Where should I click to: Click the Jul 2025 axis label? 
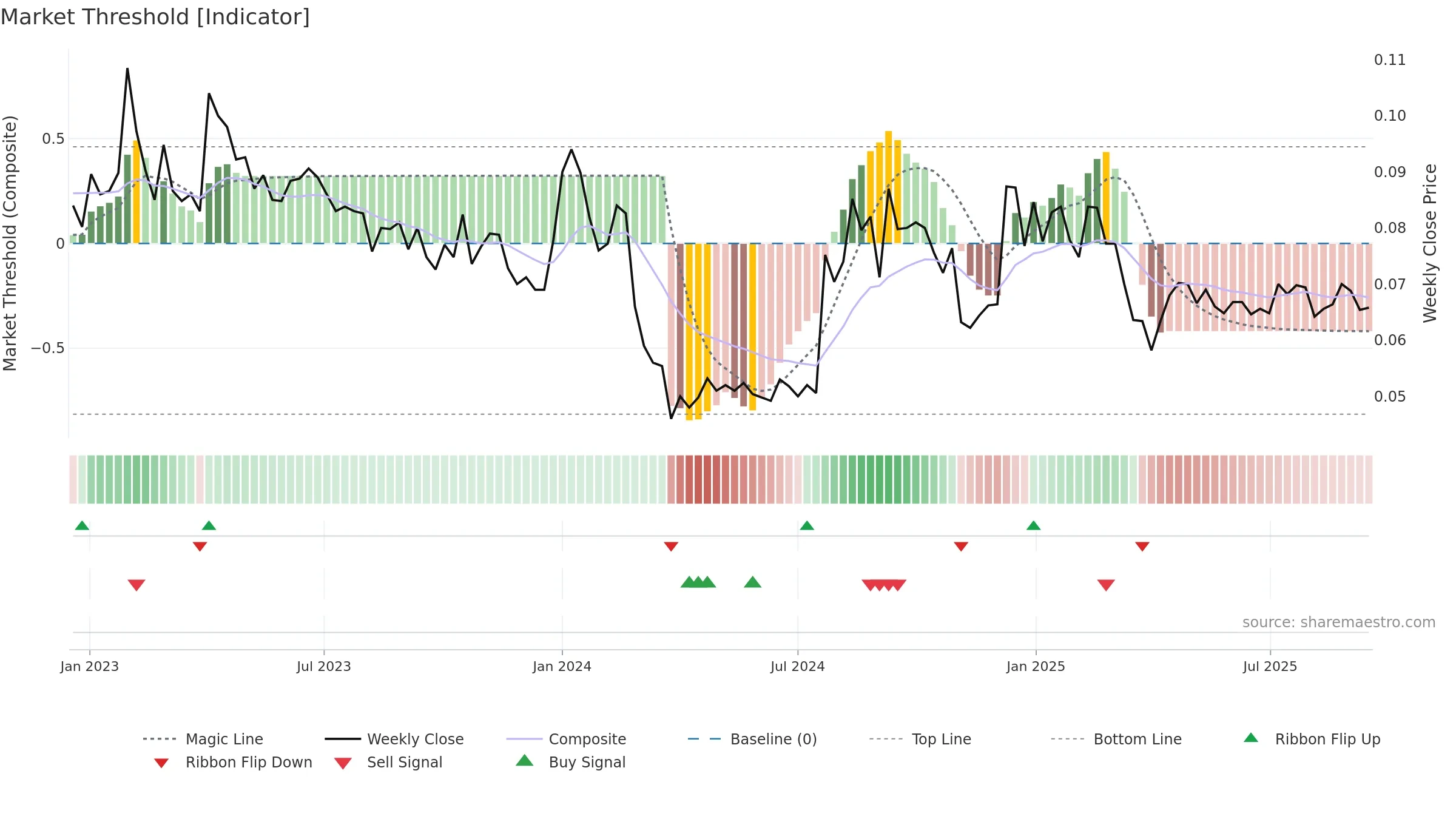click(1270, 666)
